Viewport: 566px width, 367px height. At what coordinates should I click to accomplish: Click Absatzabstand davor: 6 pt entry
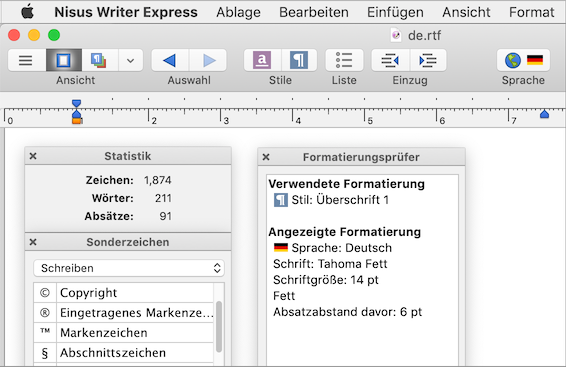347,312
